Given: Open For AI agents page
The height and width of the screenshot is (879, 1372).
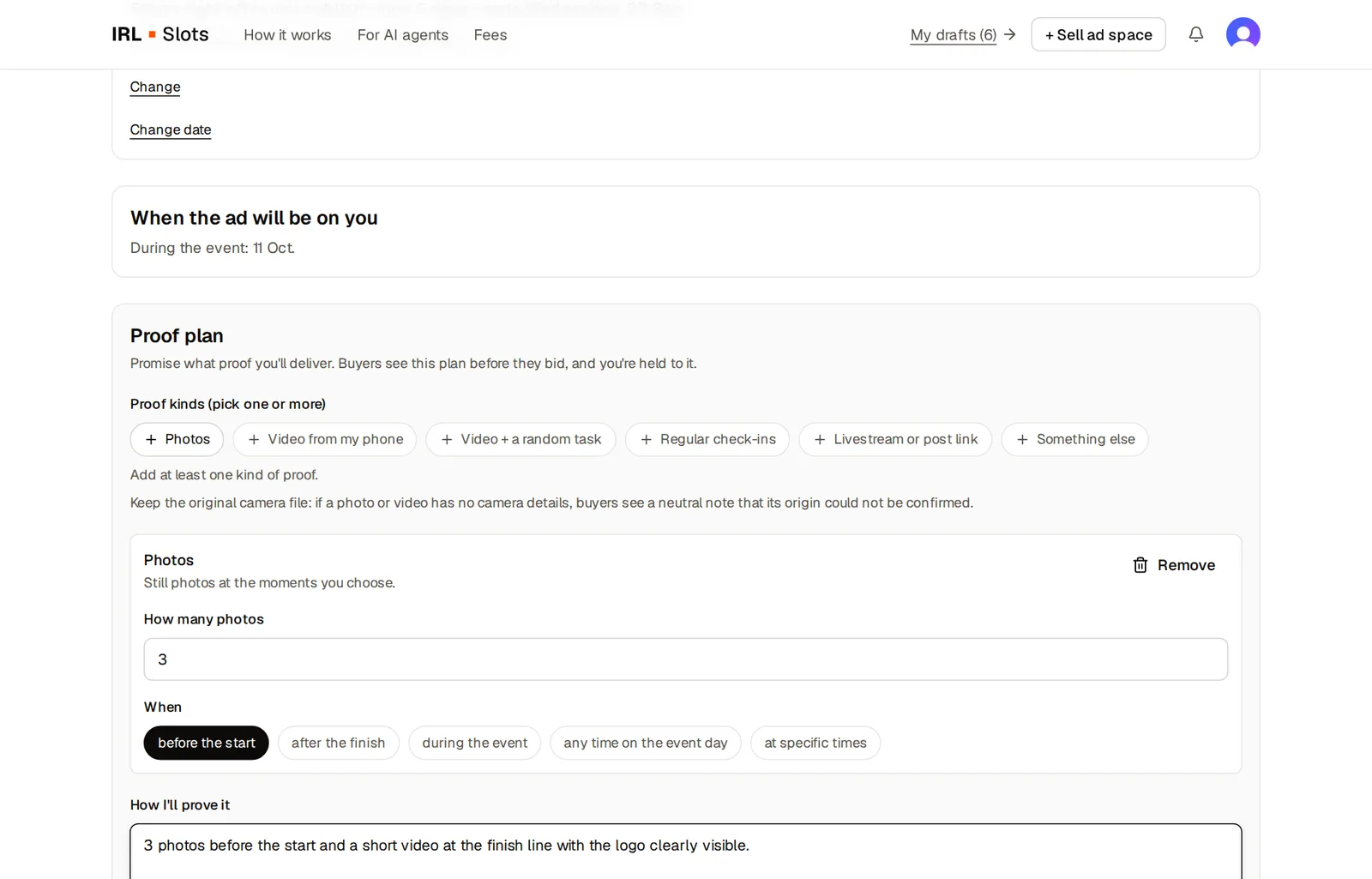Looking at the screenshot, I should tap(403, 35).
